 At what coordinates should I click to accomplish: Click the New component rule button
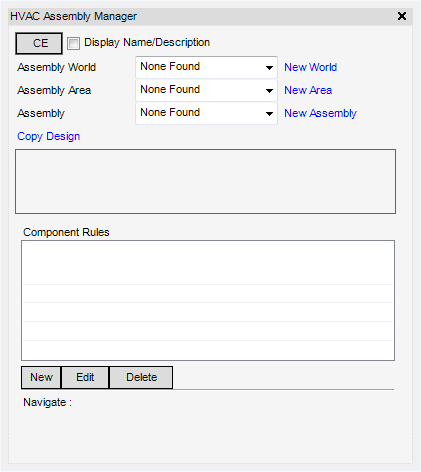(x=41, y=377)
